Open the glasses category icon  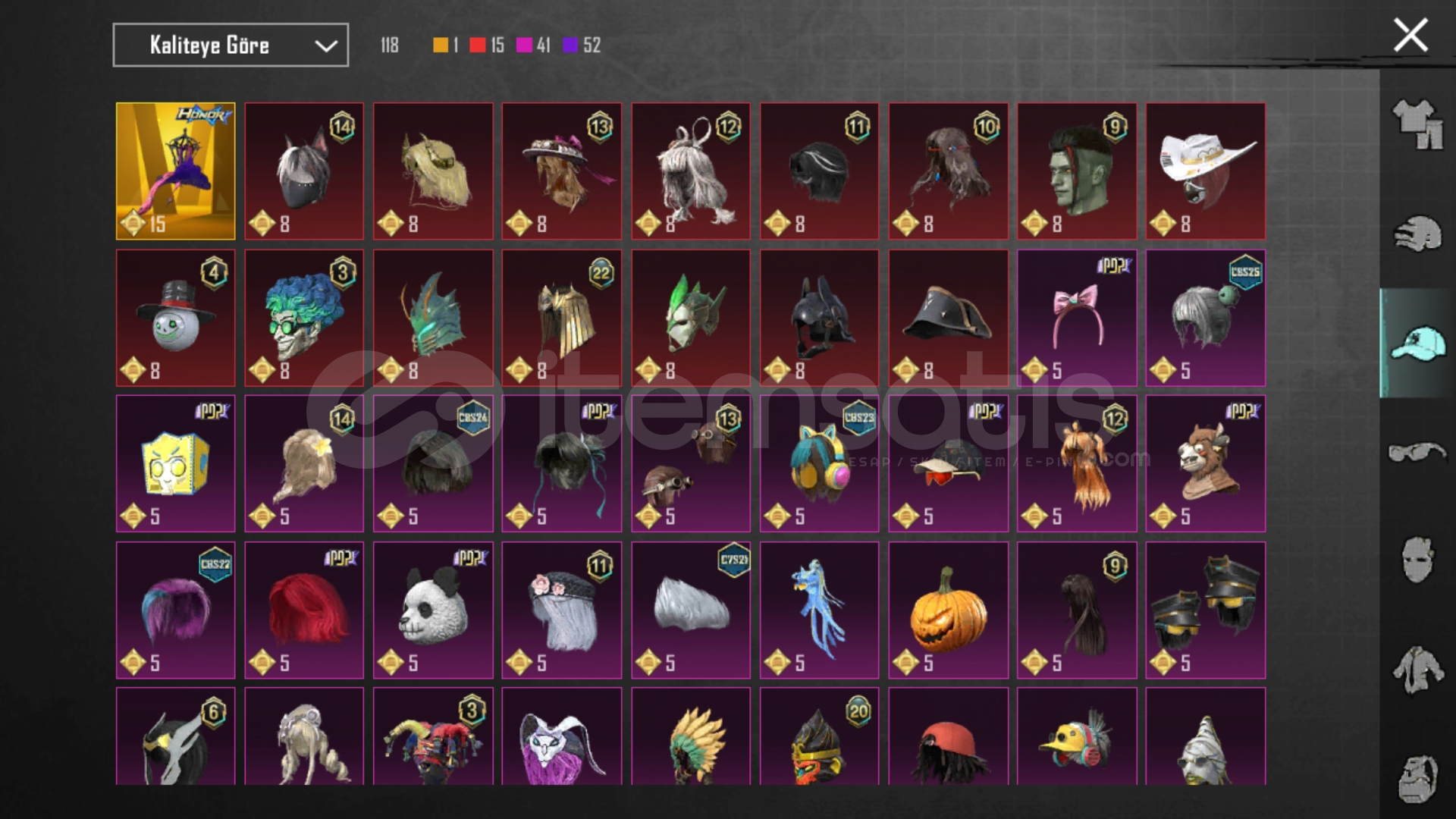pyautogui.click(x=1417, y=453)
